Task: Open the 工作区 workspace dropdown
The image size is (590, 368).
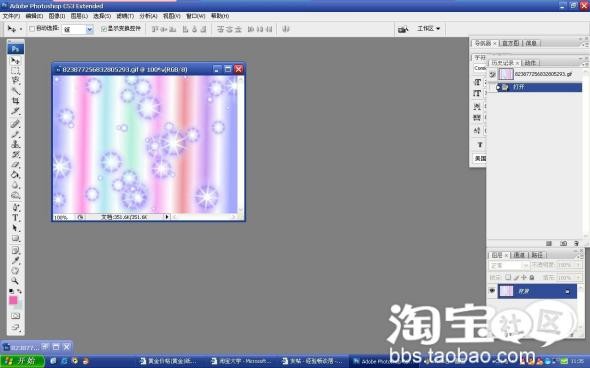Action: point(428,29)
